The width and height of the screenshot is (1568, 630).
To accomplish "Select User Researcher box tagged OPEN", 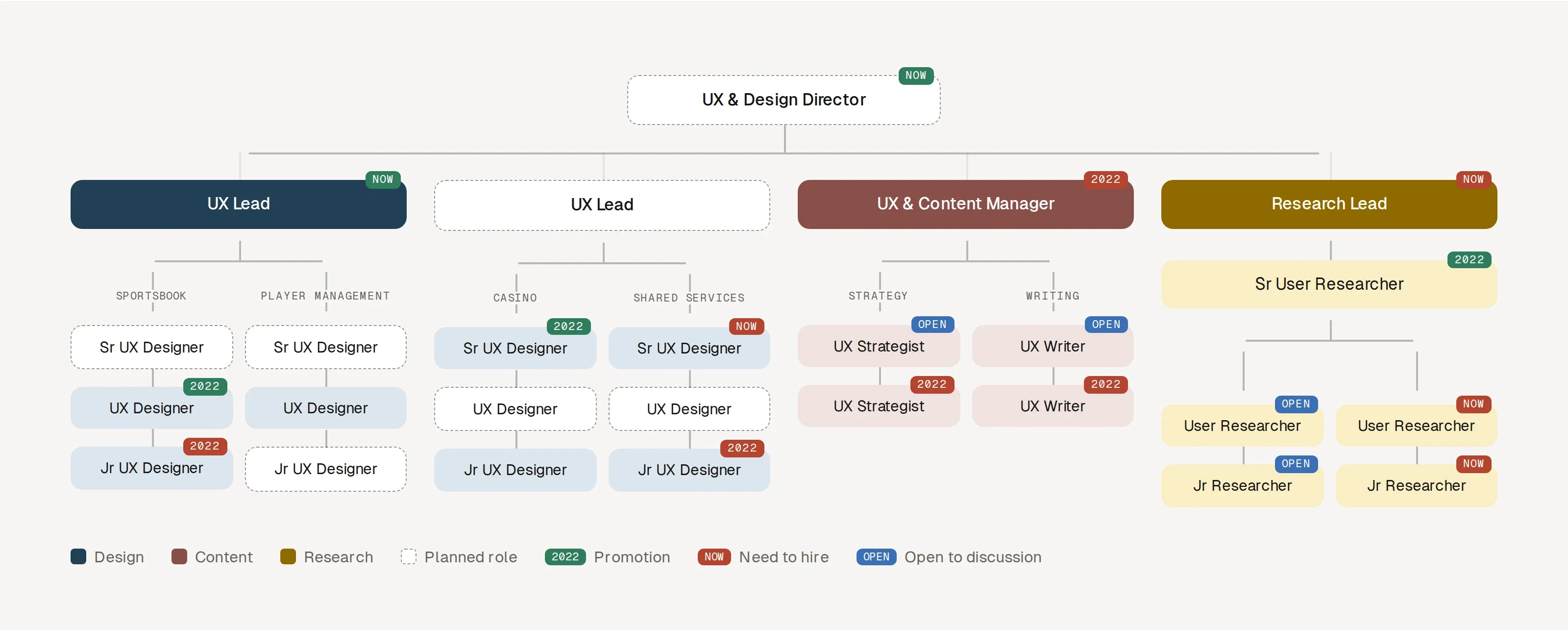I will click(1242, 426).
